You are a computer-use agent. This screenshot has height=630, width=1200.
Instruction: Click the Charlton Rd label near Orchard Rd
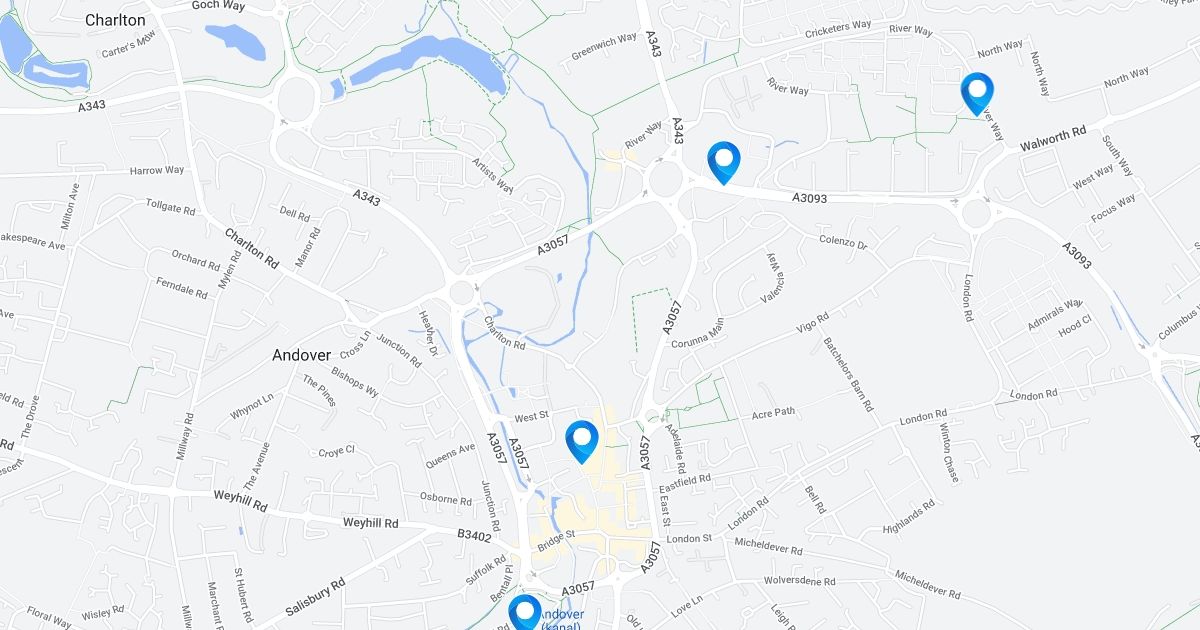coord(251,250)
